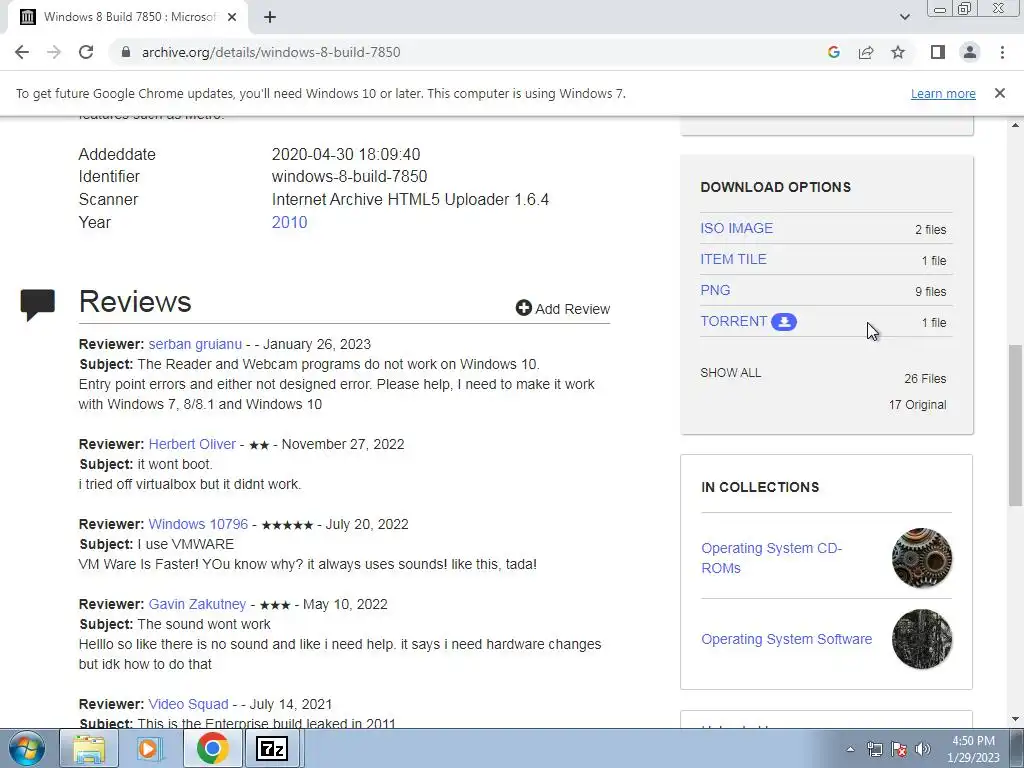Show hidden system tray icons

point(850,749)
